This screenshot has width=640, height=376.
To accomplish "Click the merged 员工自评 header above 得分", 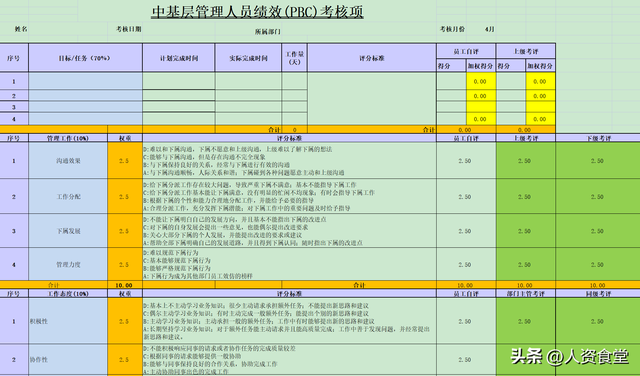I will coord(466,51).
